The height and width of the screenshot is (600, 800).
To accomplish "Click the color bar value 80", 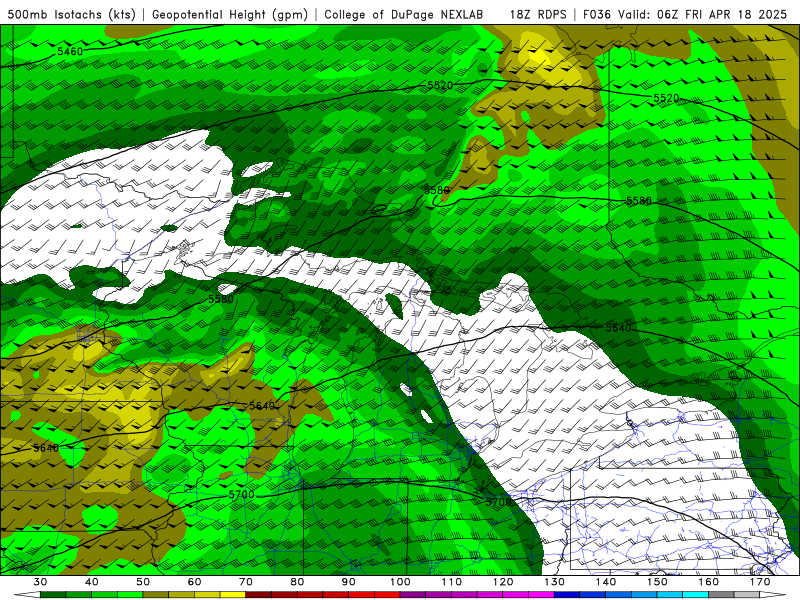I will 297,582.
